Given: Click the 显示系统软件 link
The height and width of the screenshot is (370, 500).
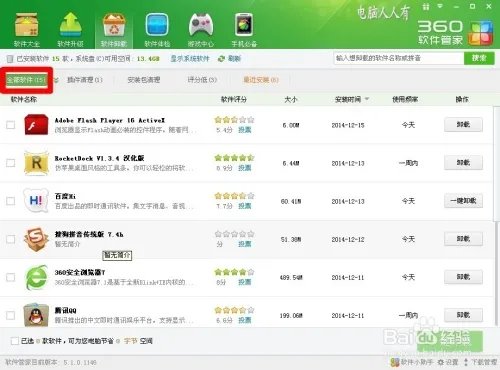Looking at the screenshot, I should coord(190,59).
